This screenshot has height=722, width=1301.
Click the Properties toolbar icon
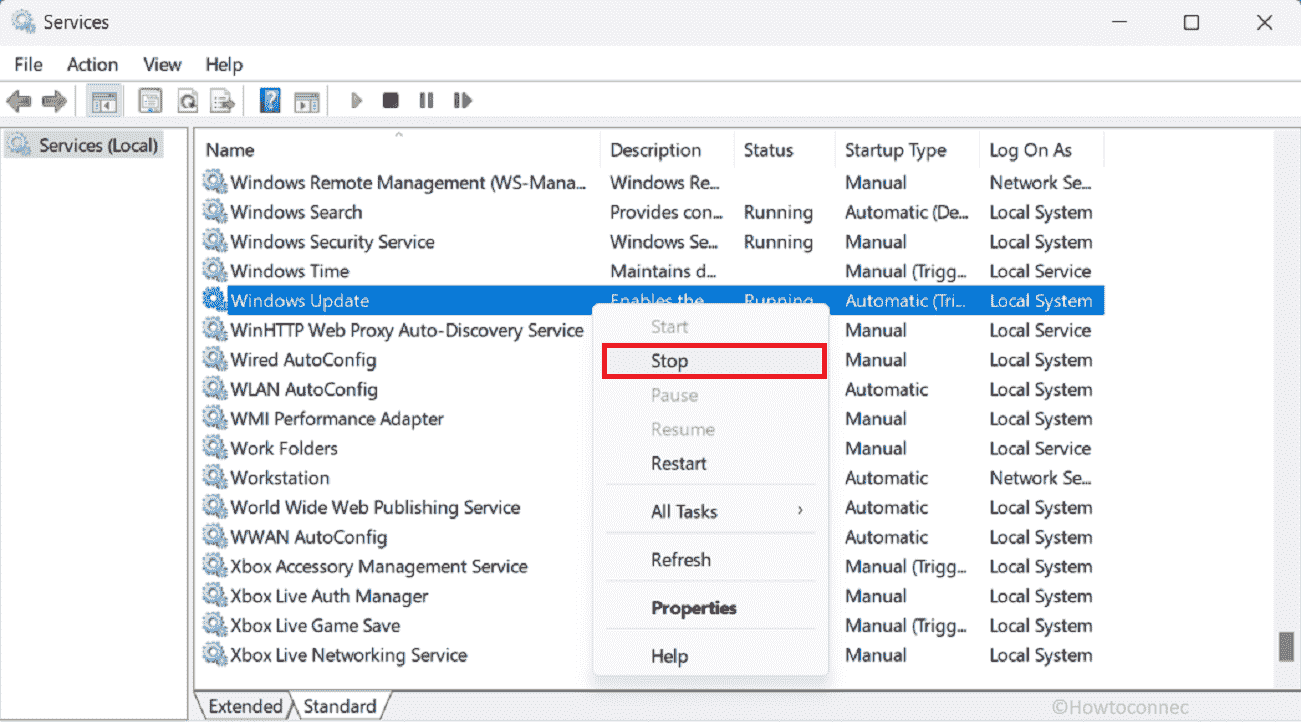coord(150,101)
